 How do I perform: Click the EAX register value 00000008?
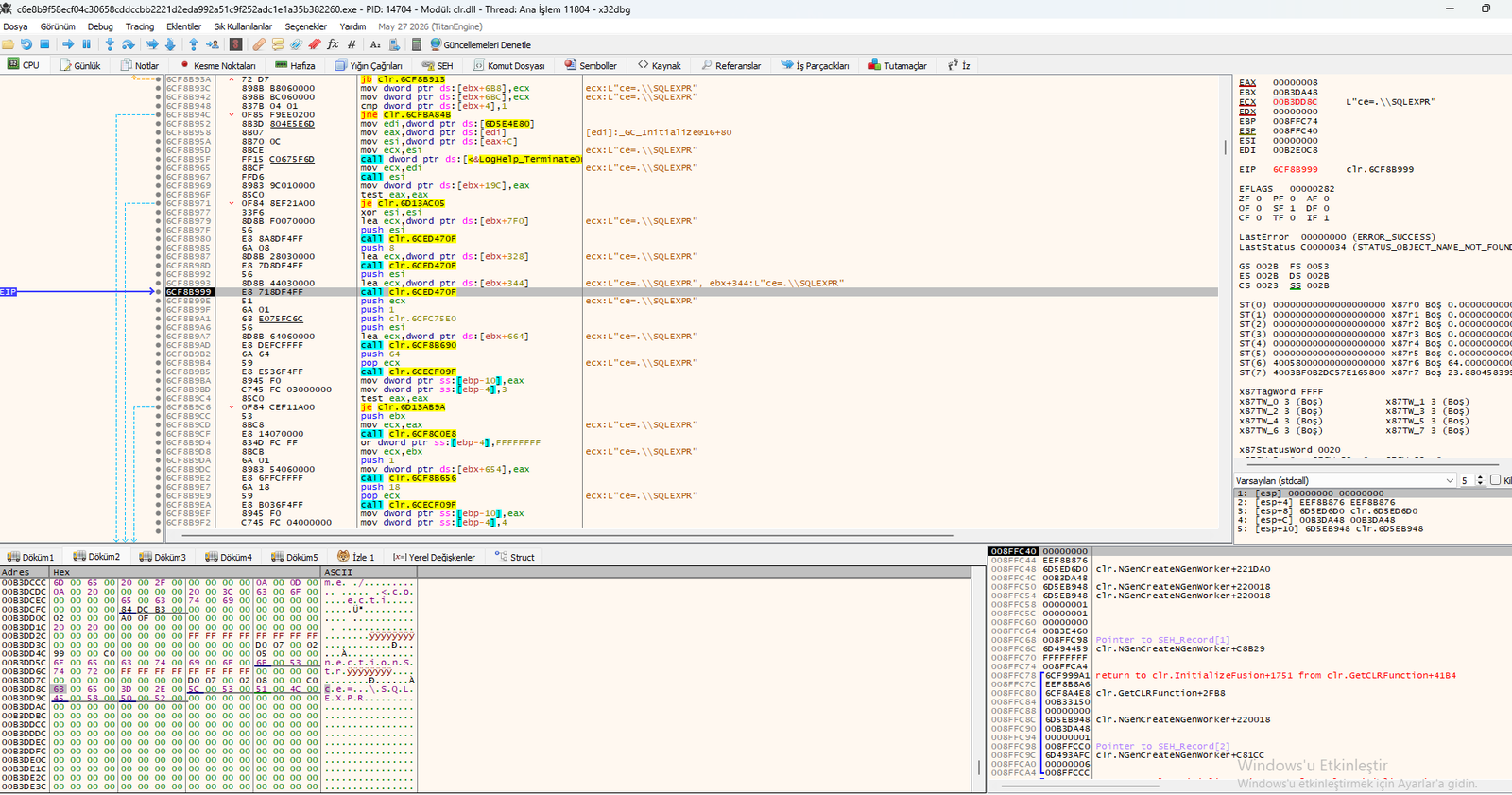pyautogui.click(x=1295, y=82)
